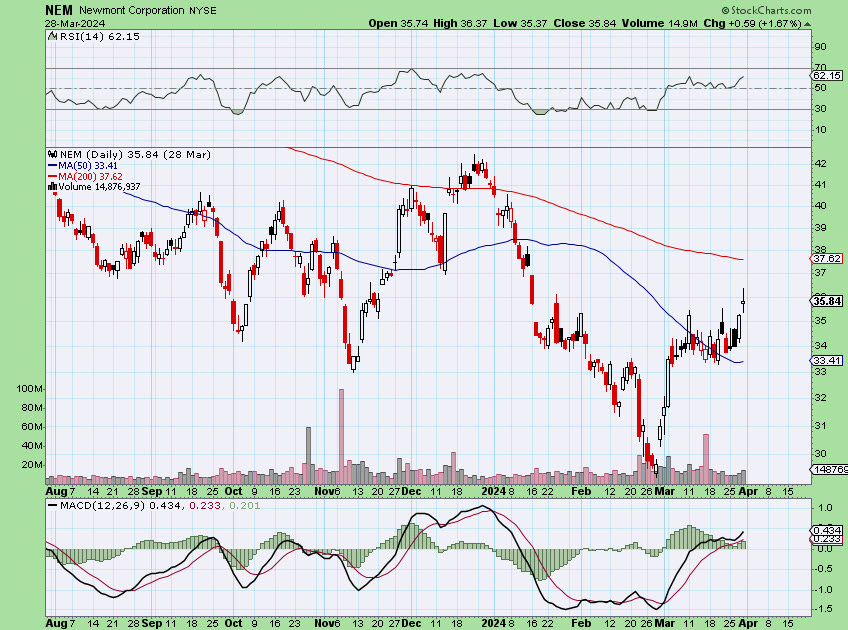Click the Apr label on the price panel date axis

(x=748, y=492)
